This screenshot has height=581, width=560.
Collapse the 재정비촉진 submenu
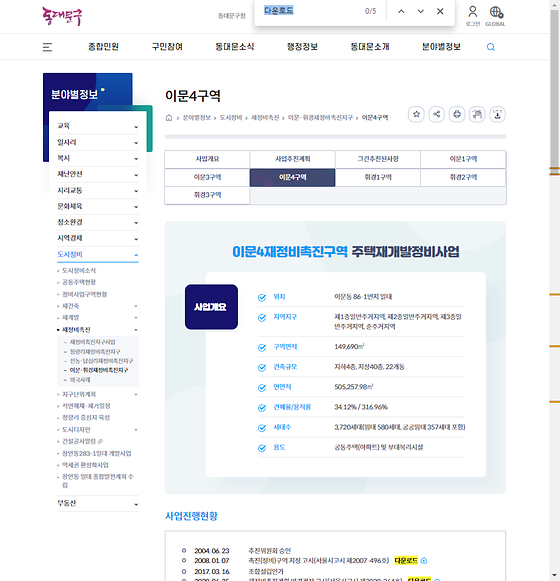pyautogui.click(x=136, y=330)
